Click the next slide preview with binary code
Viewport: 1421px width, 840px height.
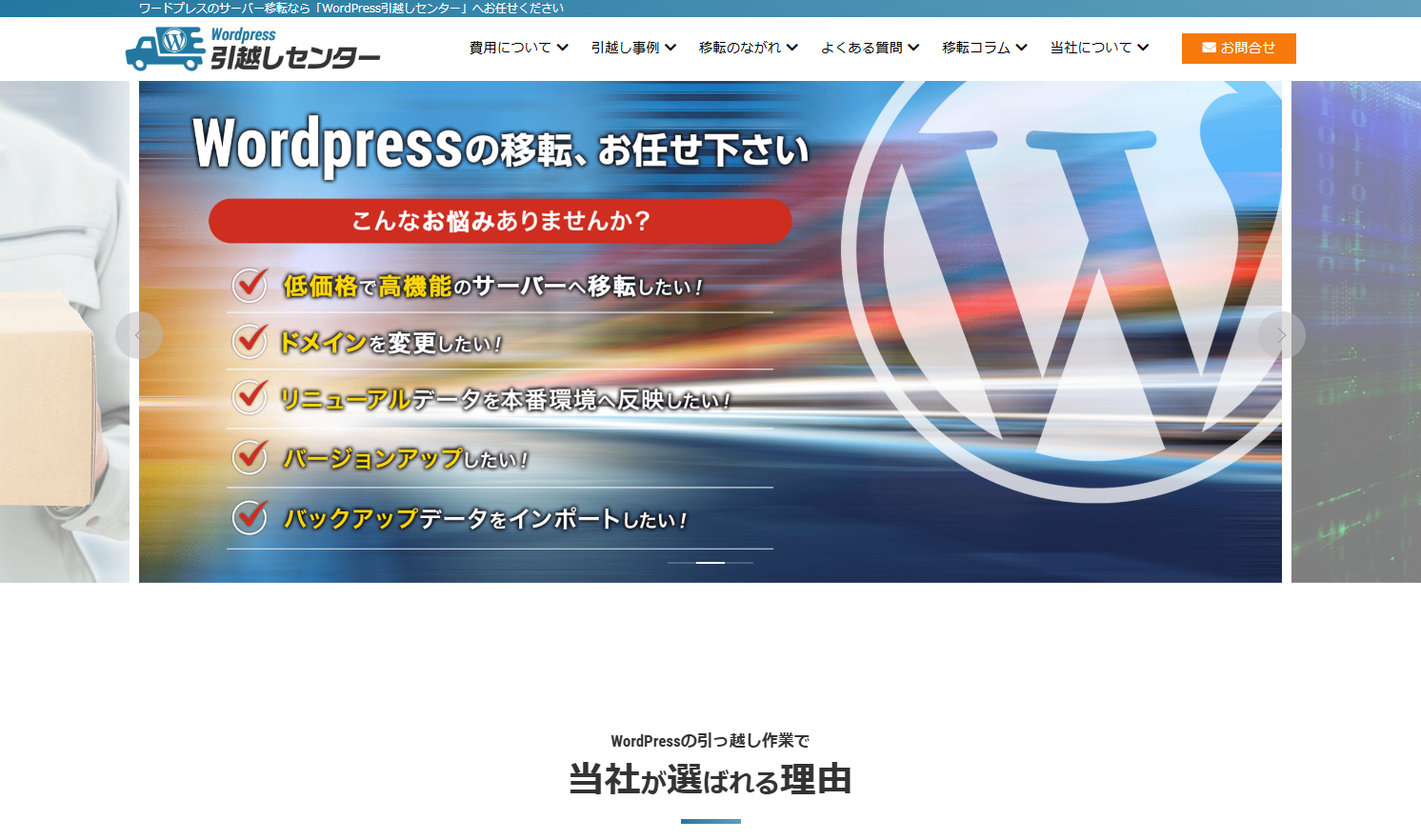coord(1356,331)
